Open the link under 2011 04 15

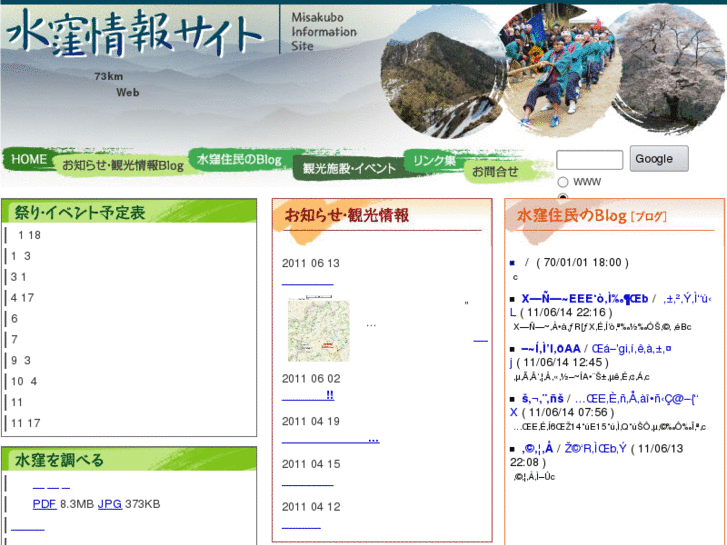coord(307,482)
